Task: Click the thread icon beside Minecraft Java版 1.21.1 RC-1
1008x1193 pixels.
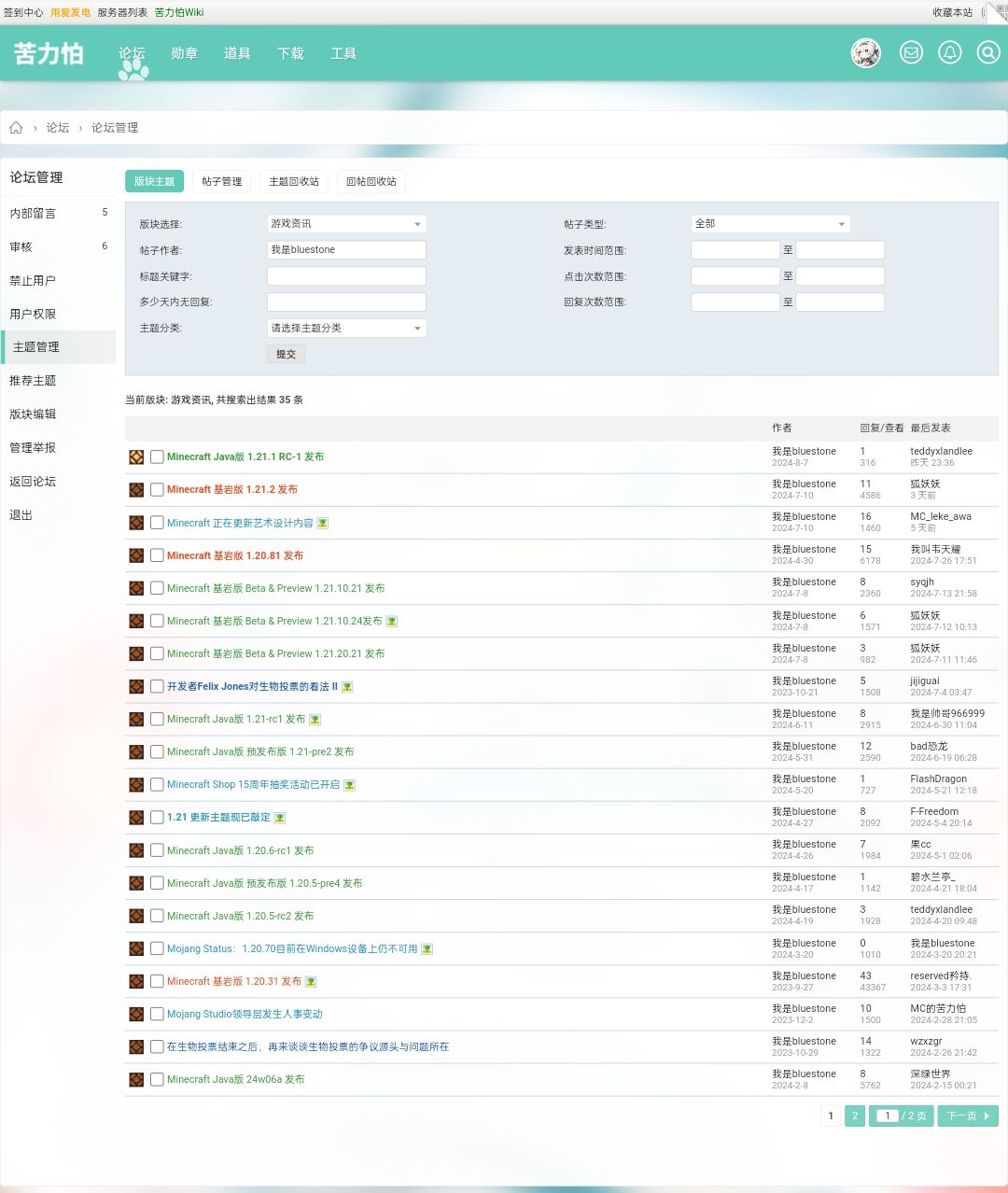Action: click(x=136, y=457)
